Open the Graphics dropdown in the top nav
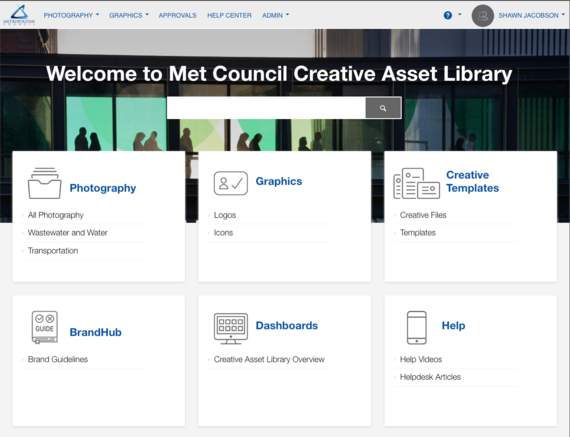570x437 pixels. [129, 15]
